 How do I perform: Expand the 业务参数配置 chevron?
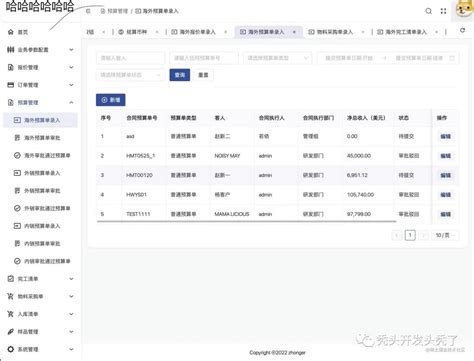tap(71, 50)
